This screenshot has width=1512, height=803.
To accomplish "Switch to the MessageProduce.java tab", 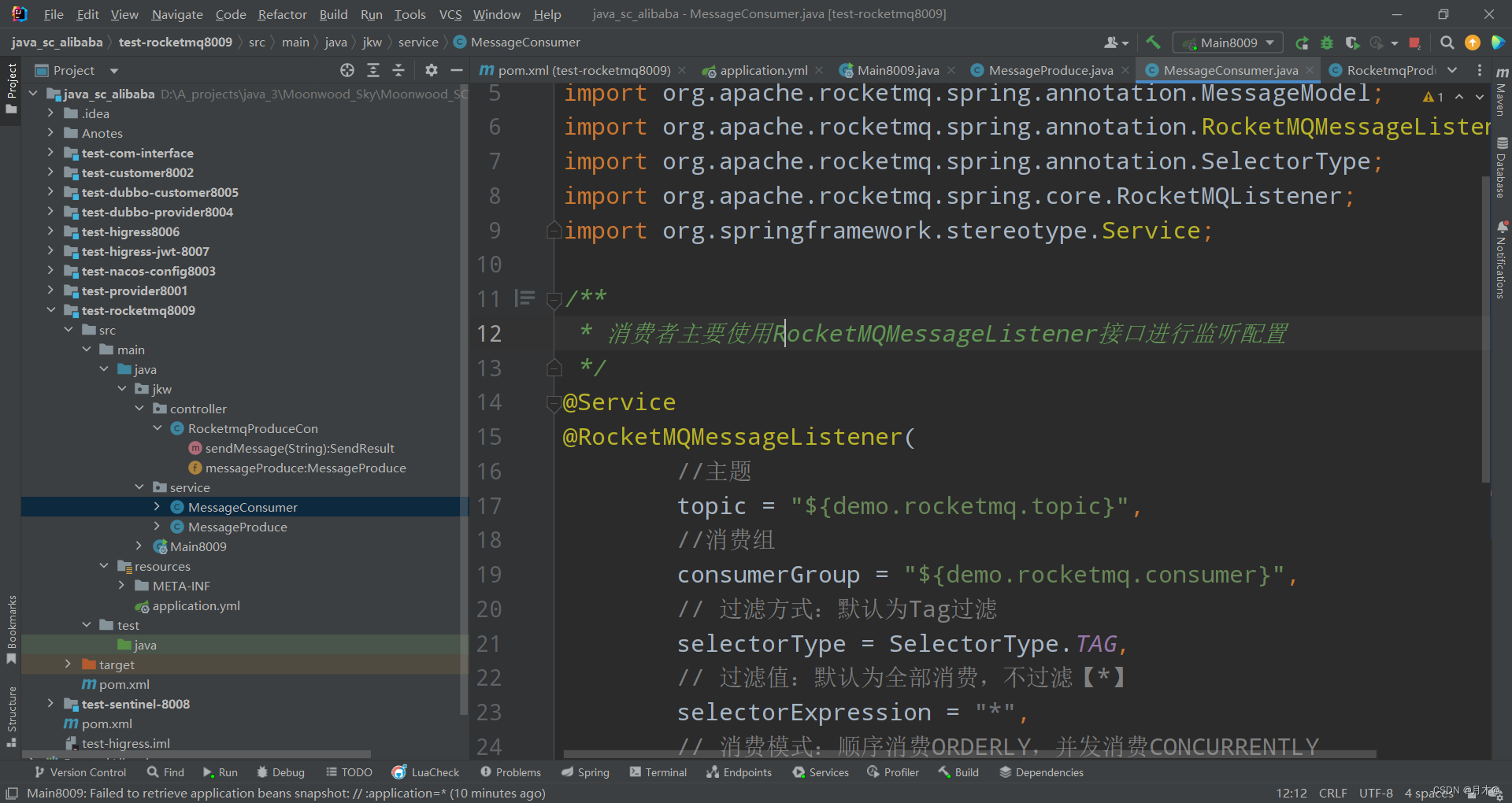I will point(1051,70).
